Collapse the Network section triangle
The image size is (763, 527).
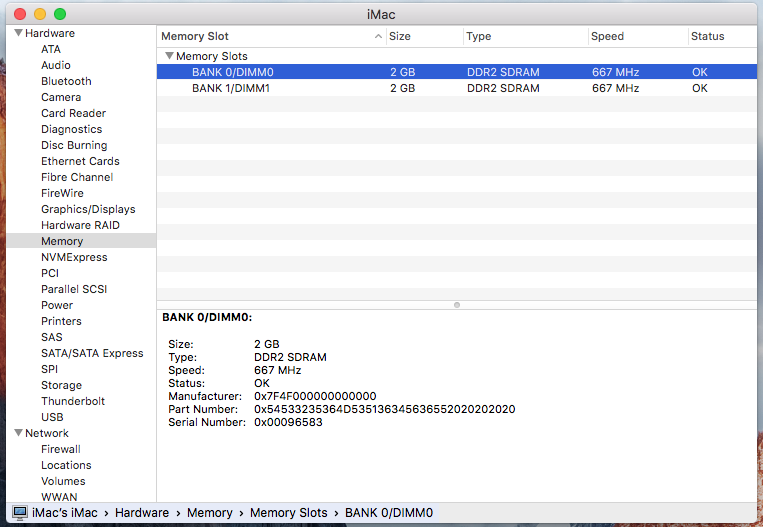[18, 433]
